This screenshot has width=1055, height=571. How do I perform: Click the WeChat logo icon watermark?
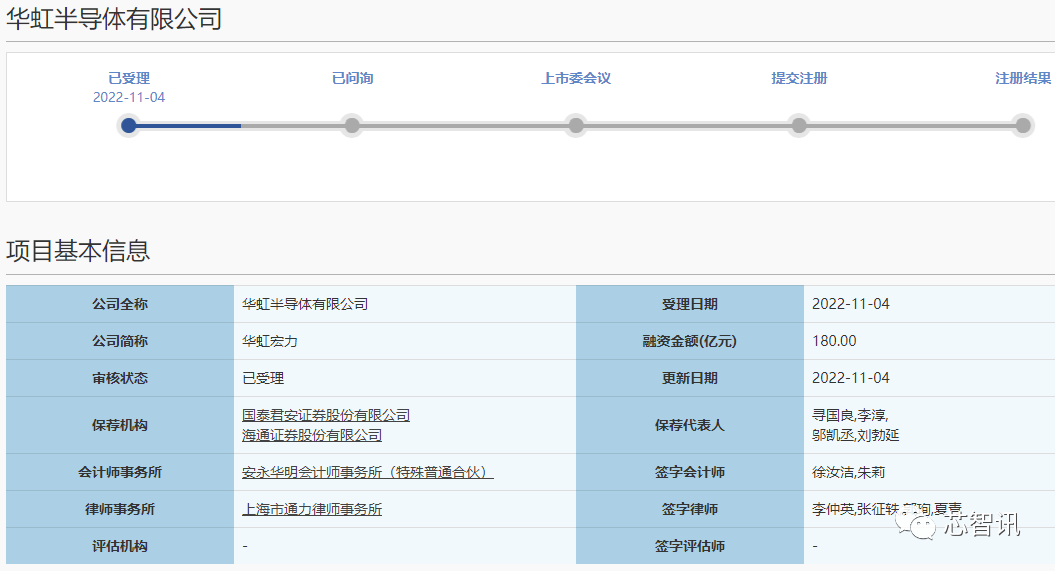tap(916, 523)
